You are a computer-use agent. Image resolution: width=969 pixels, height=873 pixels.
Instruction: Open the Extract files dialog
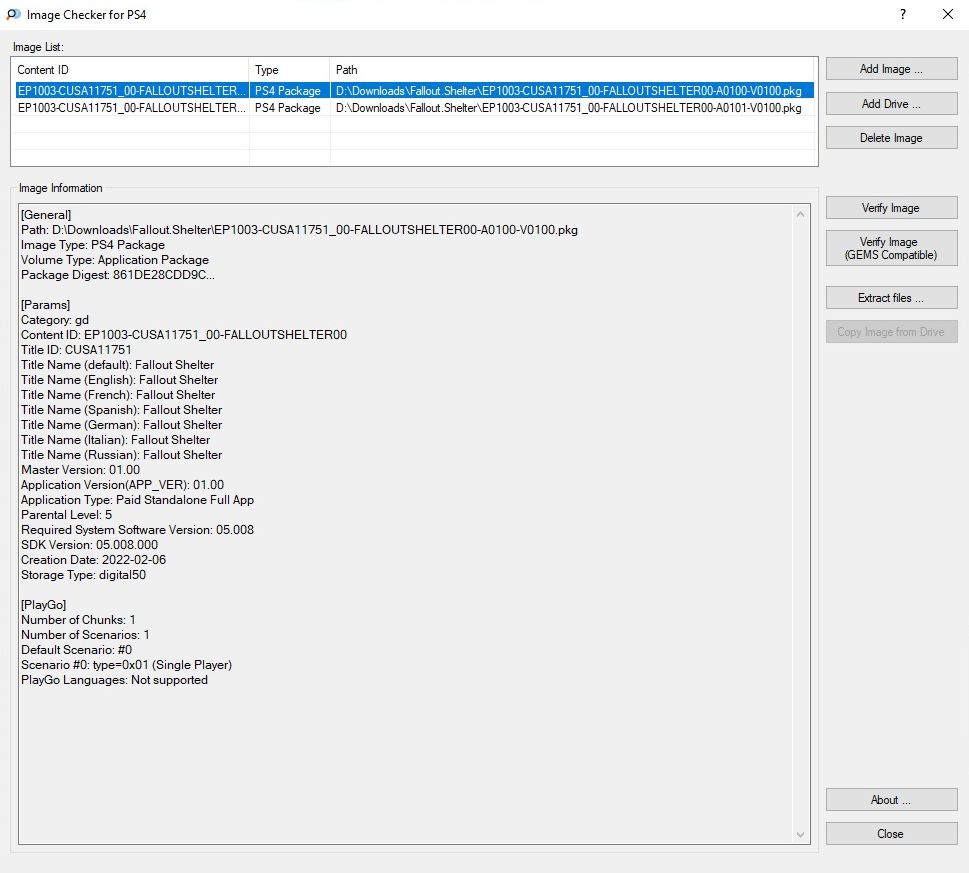click(x=891, y=298)
